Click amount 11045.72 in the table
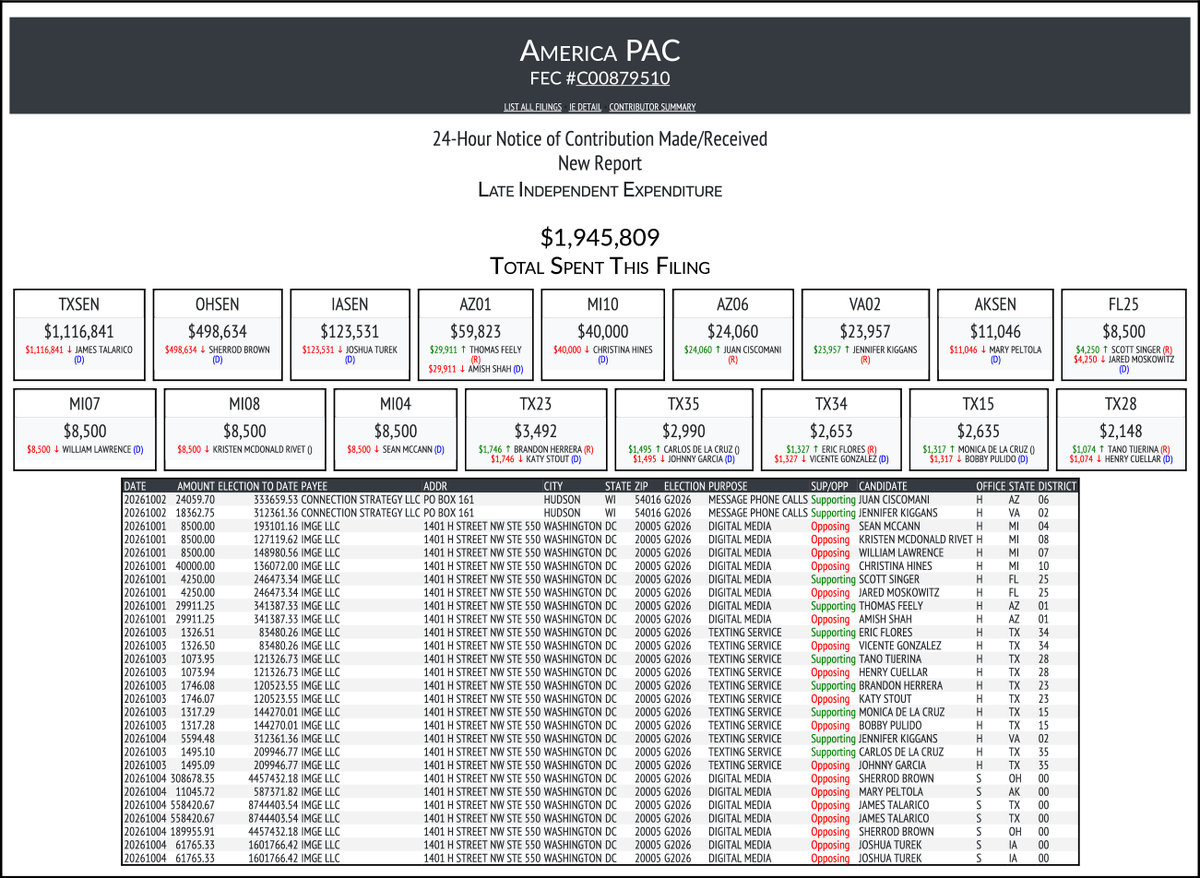 pyautogui.click(x=196, y=791)
